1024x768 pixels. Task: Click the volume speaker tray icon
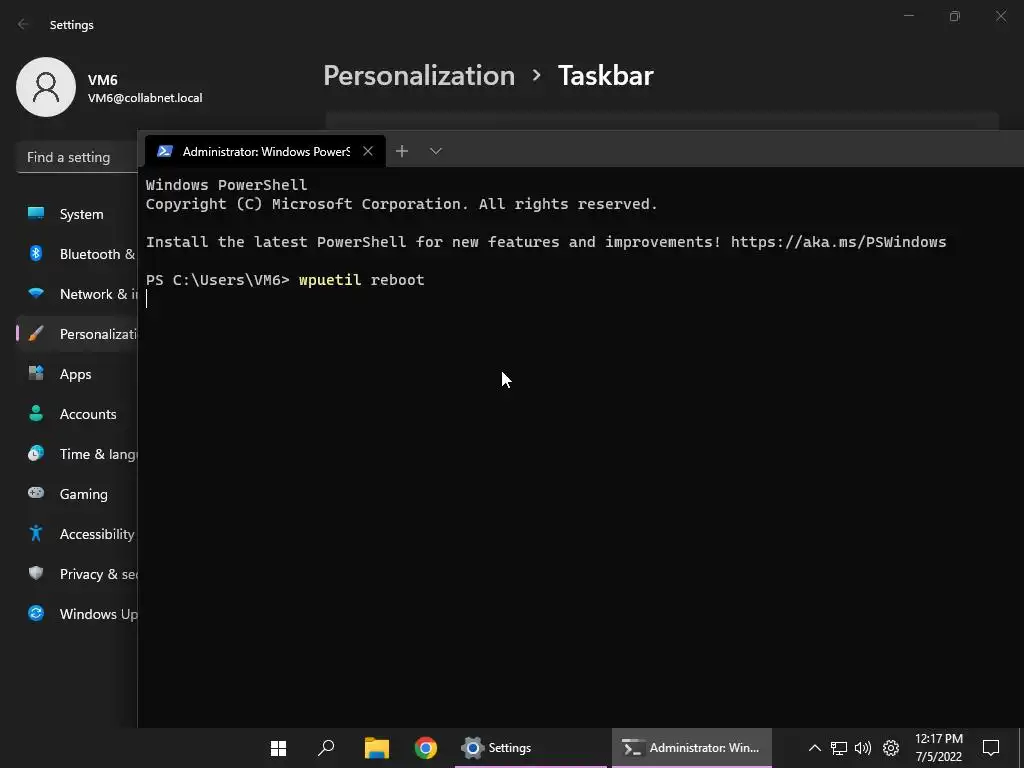click(863, 748)
